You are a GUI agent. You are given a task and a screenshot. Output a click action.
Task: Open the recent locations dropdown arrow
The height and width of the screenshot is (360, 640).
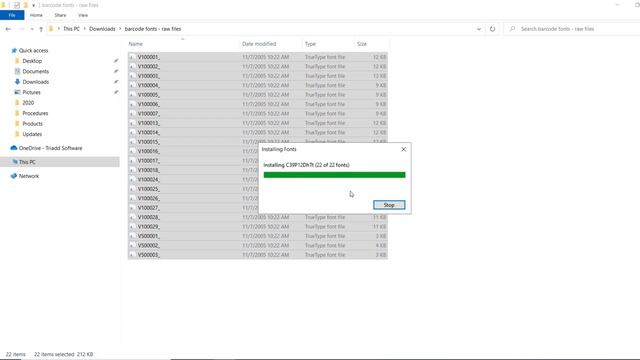click(x=32, y=29)
